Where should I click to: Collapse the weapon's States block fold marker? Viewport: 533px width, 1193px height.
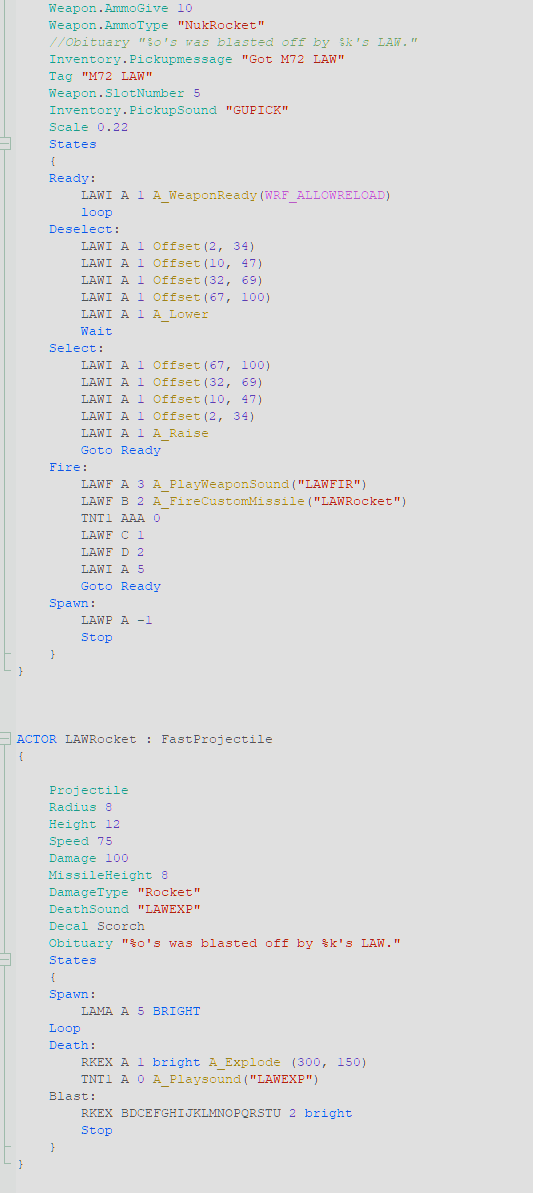pos(5,144)
